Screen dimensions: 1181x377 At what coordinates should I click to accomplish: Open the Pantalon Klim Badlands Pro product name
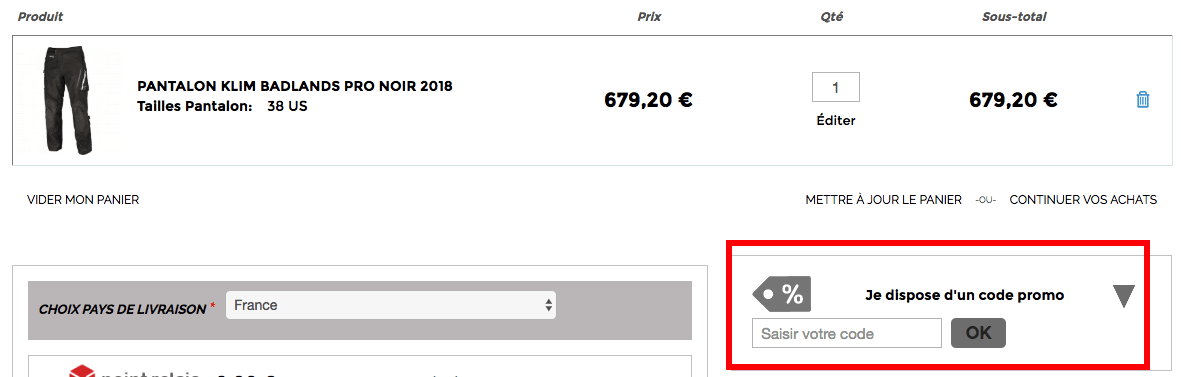coord(294,86)
